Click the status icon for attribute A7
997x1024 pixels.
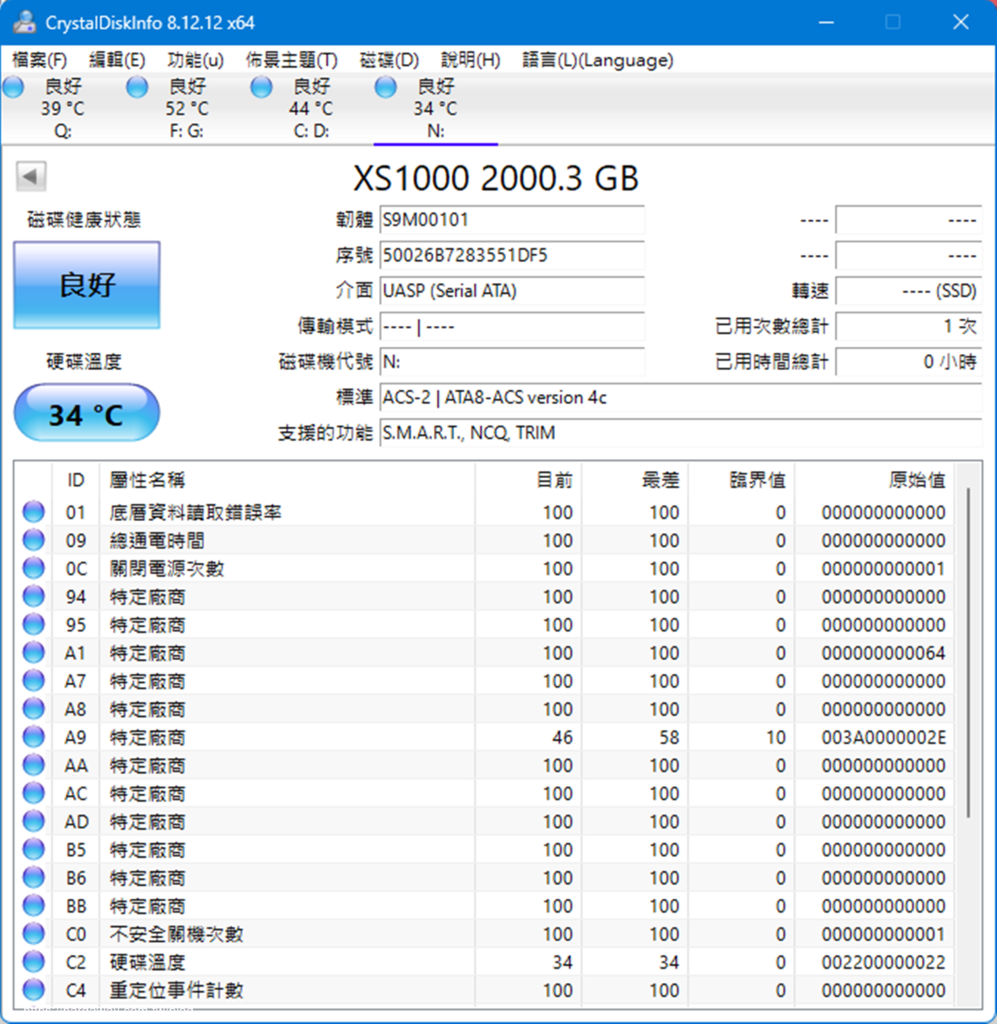pos(33,680)
